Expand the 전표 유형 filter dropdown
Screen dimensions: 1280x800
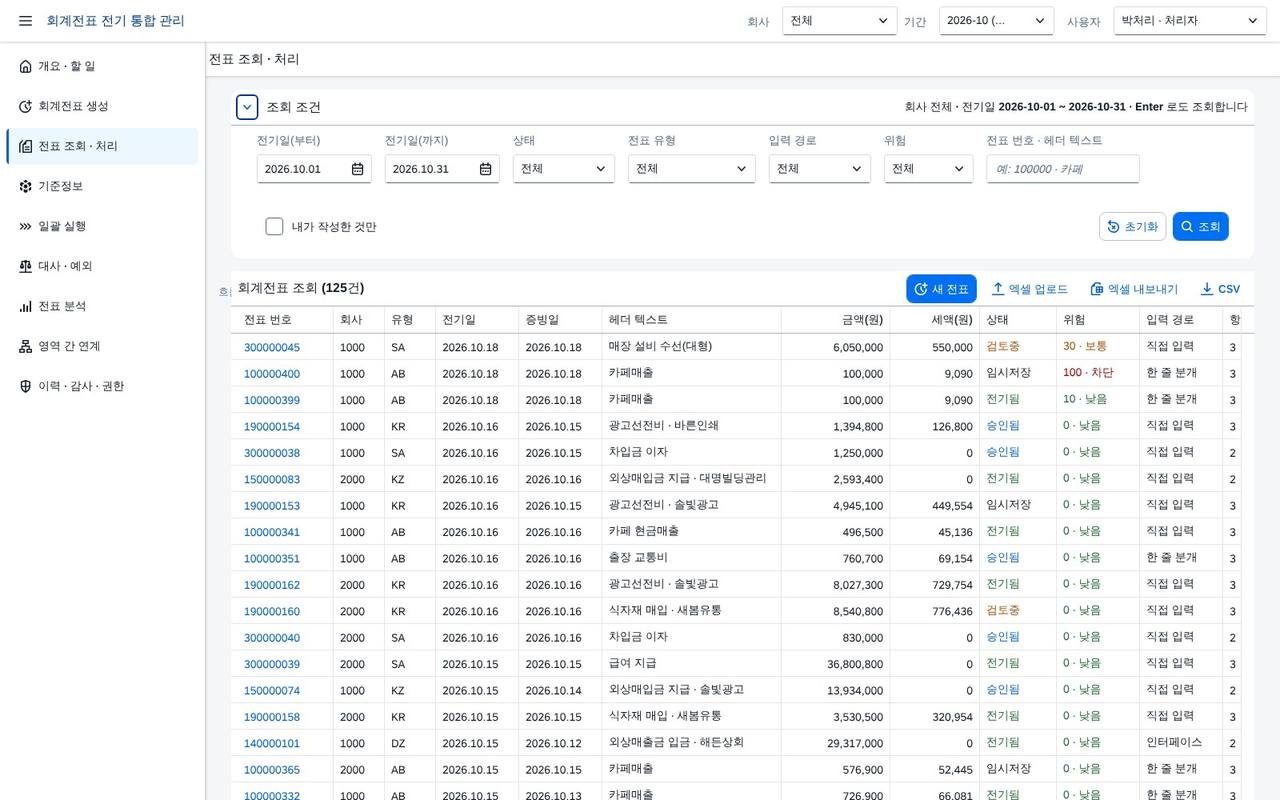pyautogui.click(x=692, y=169)
